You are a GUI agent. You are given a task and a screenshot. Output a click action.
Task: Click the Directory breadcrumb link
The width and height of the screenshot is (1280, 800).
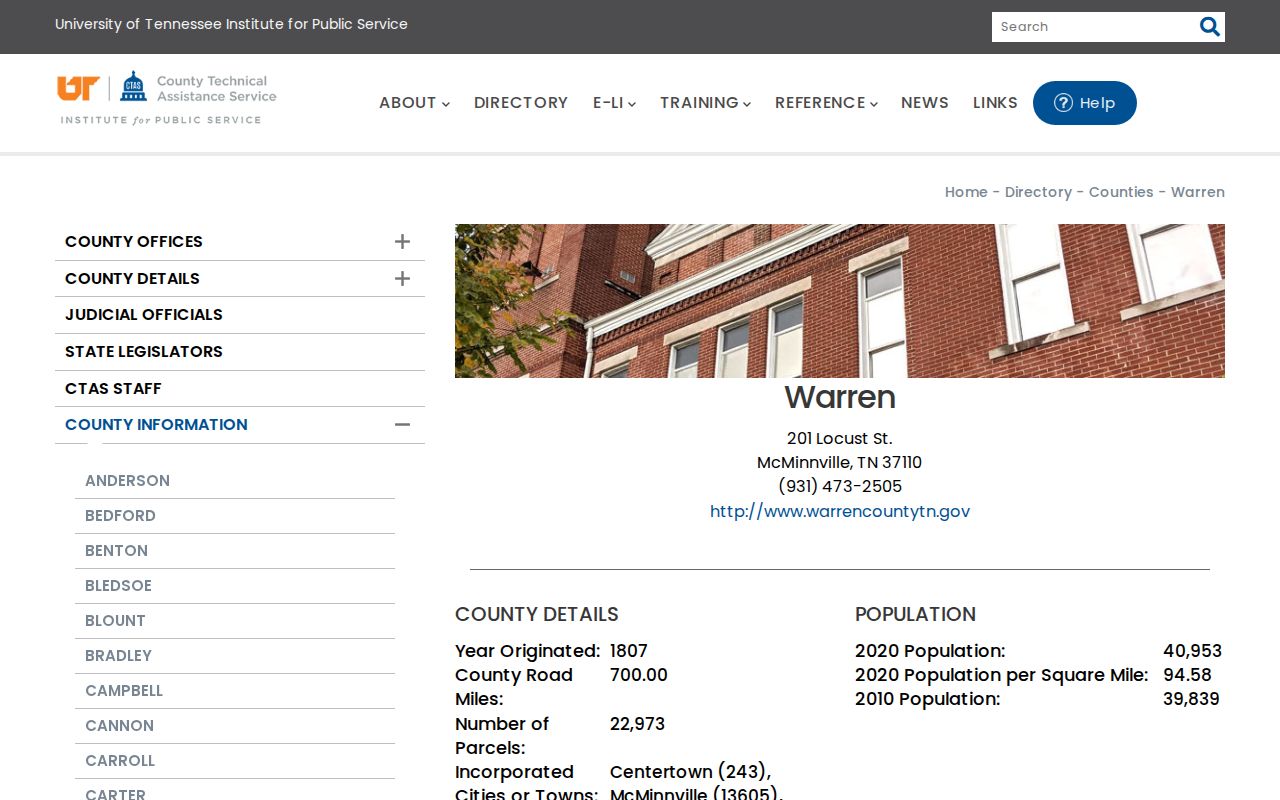click(1038, 192)
